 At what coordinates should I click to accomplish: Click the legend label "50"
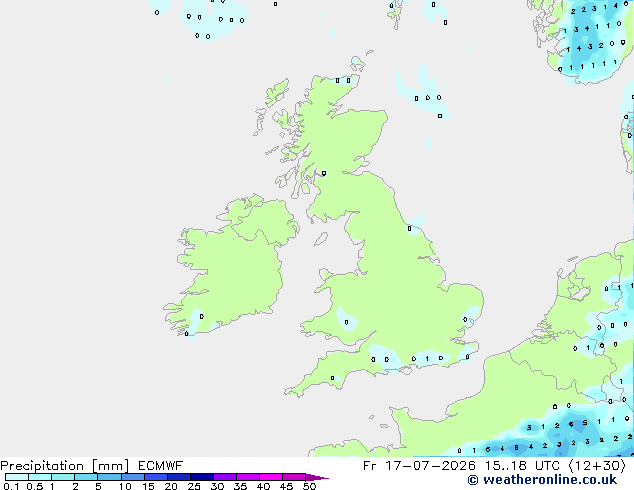(309, 486)
